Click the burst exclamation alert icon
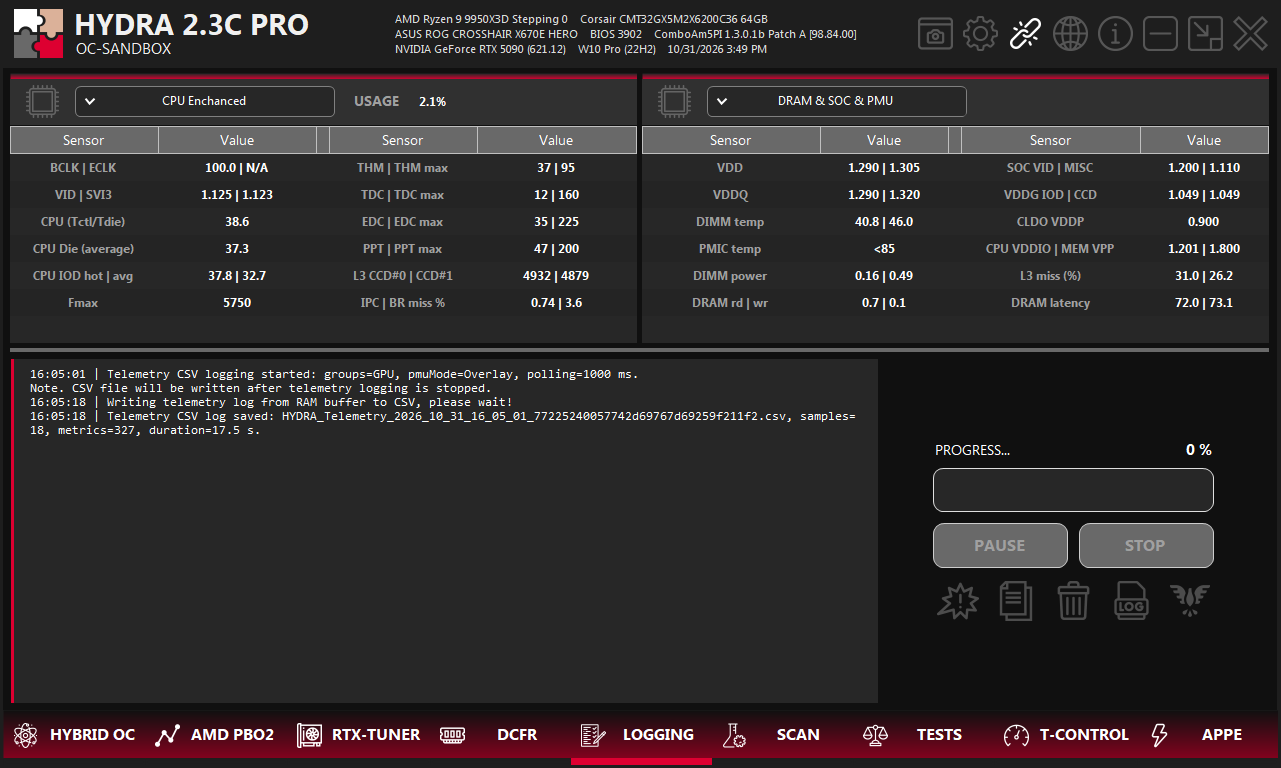1281x768 pixels. coord(958,600)
